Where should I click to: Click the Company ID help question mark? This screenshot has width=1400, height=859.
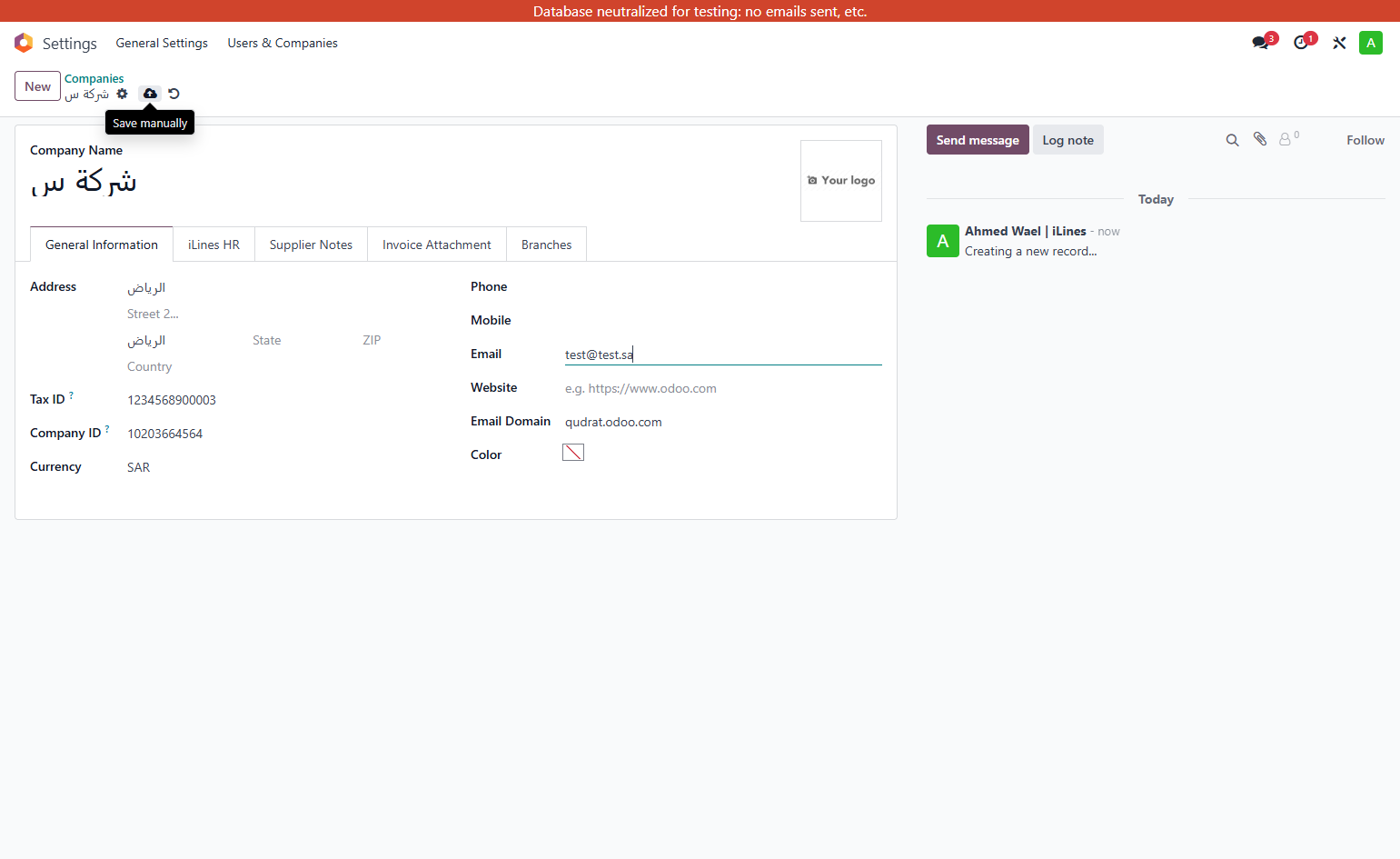(107, 429)
